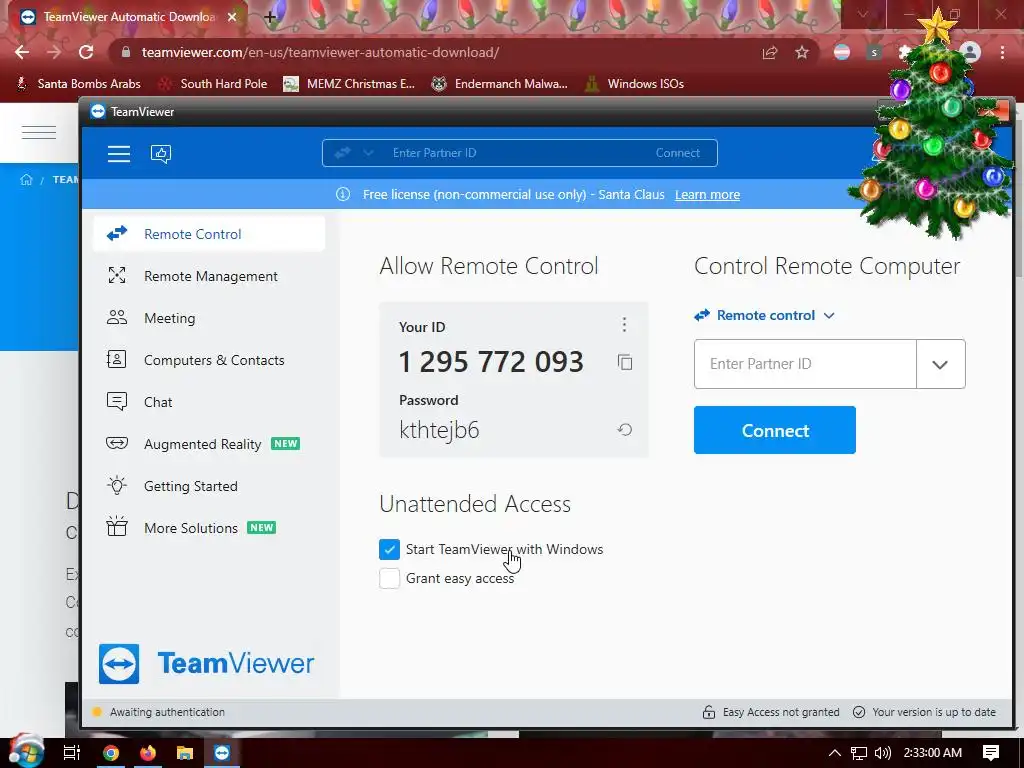Switch to Chrome from taskbar
Viewport: 1024px width, 768px height.
tap(110, 753)
